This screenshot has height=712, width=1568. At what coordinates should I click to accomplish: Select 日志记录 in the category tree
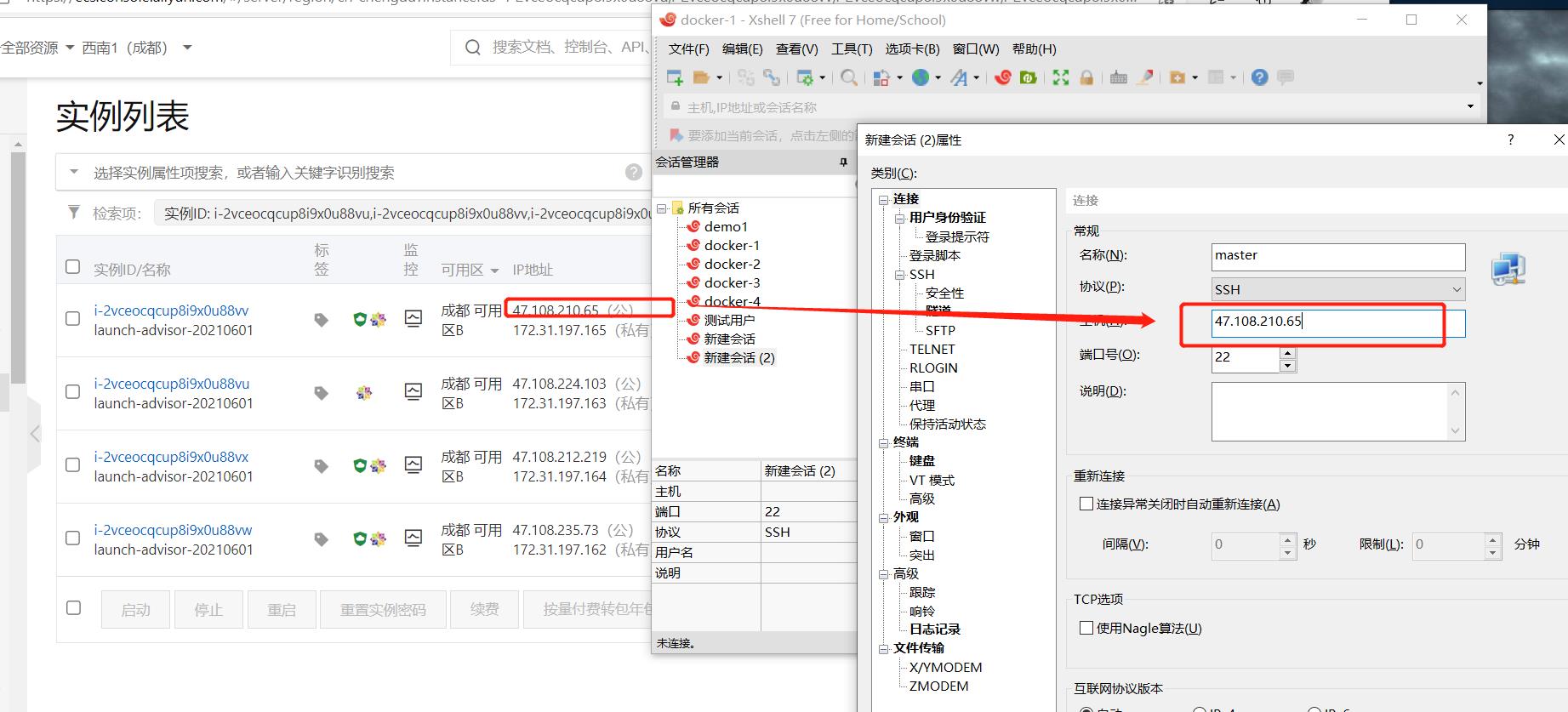point(934,629)
